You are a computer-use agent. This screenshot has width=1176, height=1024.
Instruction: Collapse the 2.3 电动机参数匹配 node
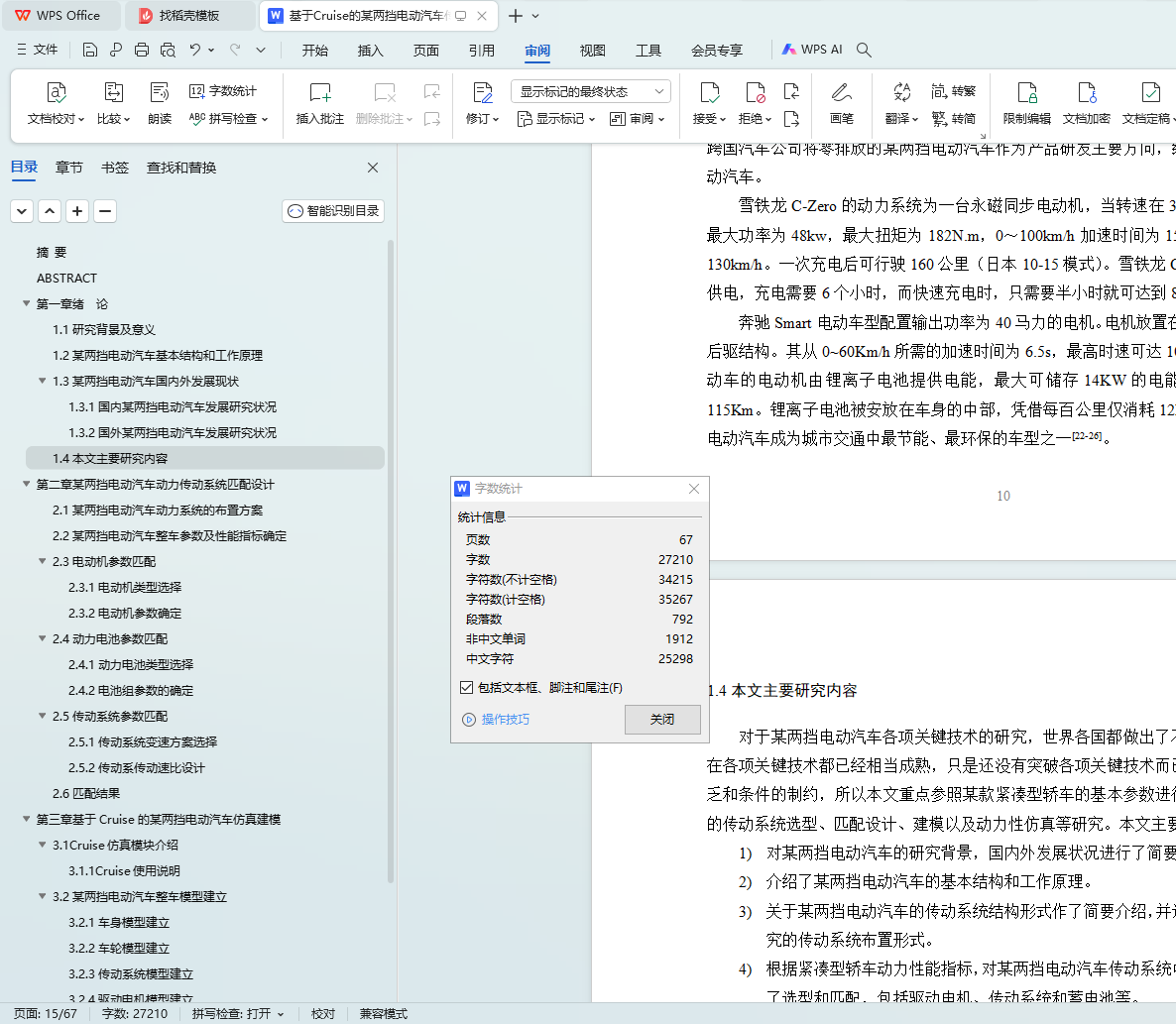pyautogui.click(x=42, y=561)
